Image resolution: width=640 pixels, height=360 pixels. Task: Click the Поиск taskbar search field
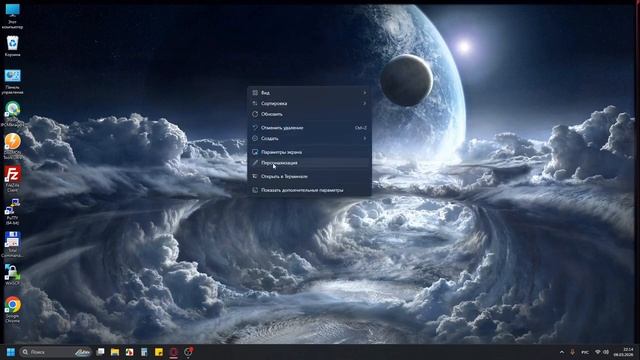[56, 352]
